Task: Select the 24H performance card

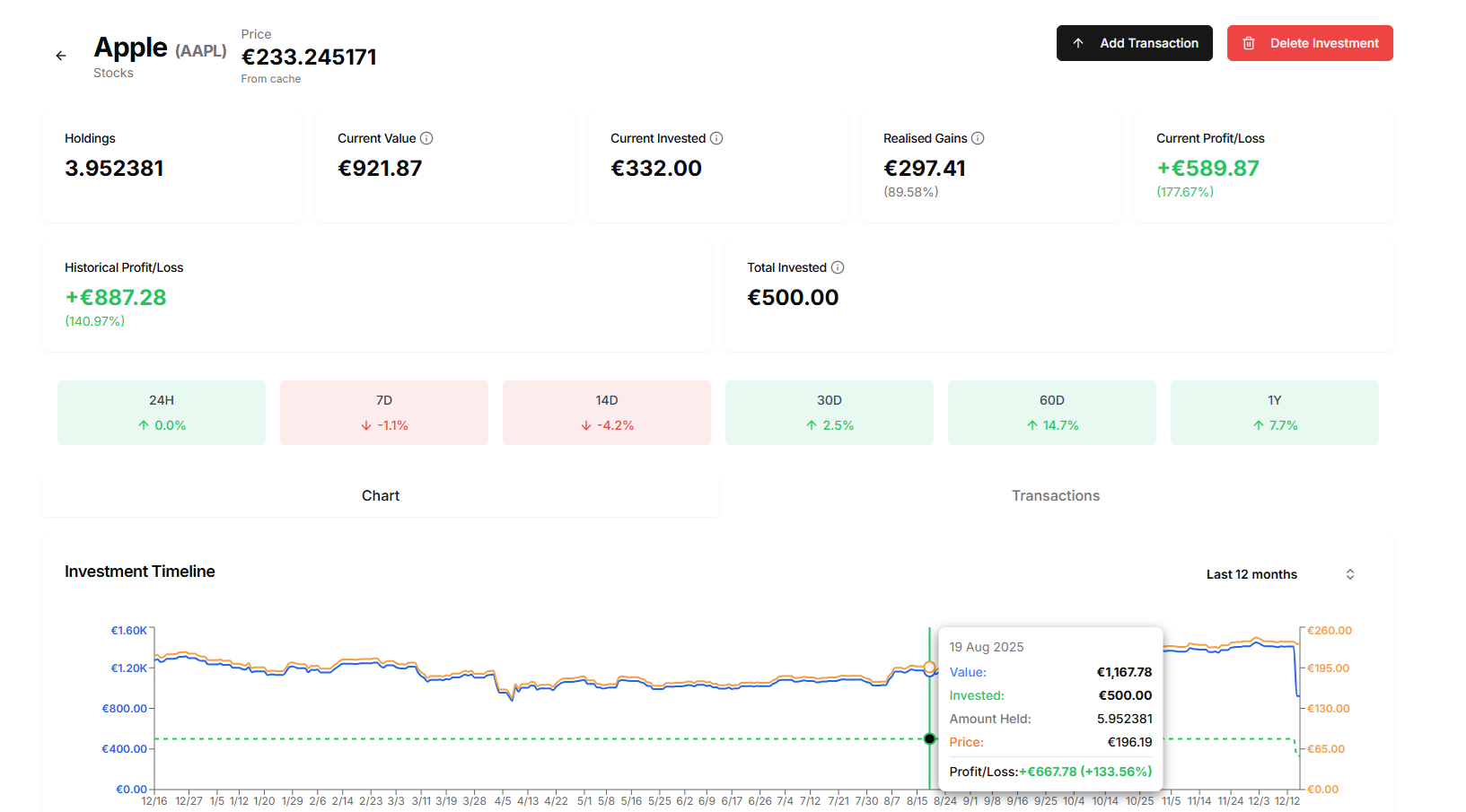Action: [x=161, y=412]
